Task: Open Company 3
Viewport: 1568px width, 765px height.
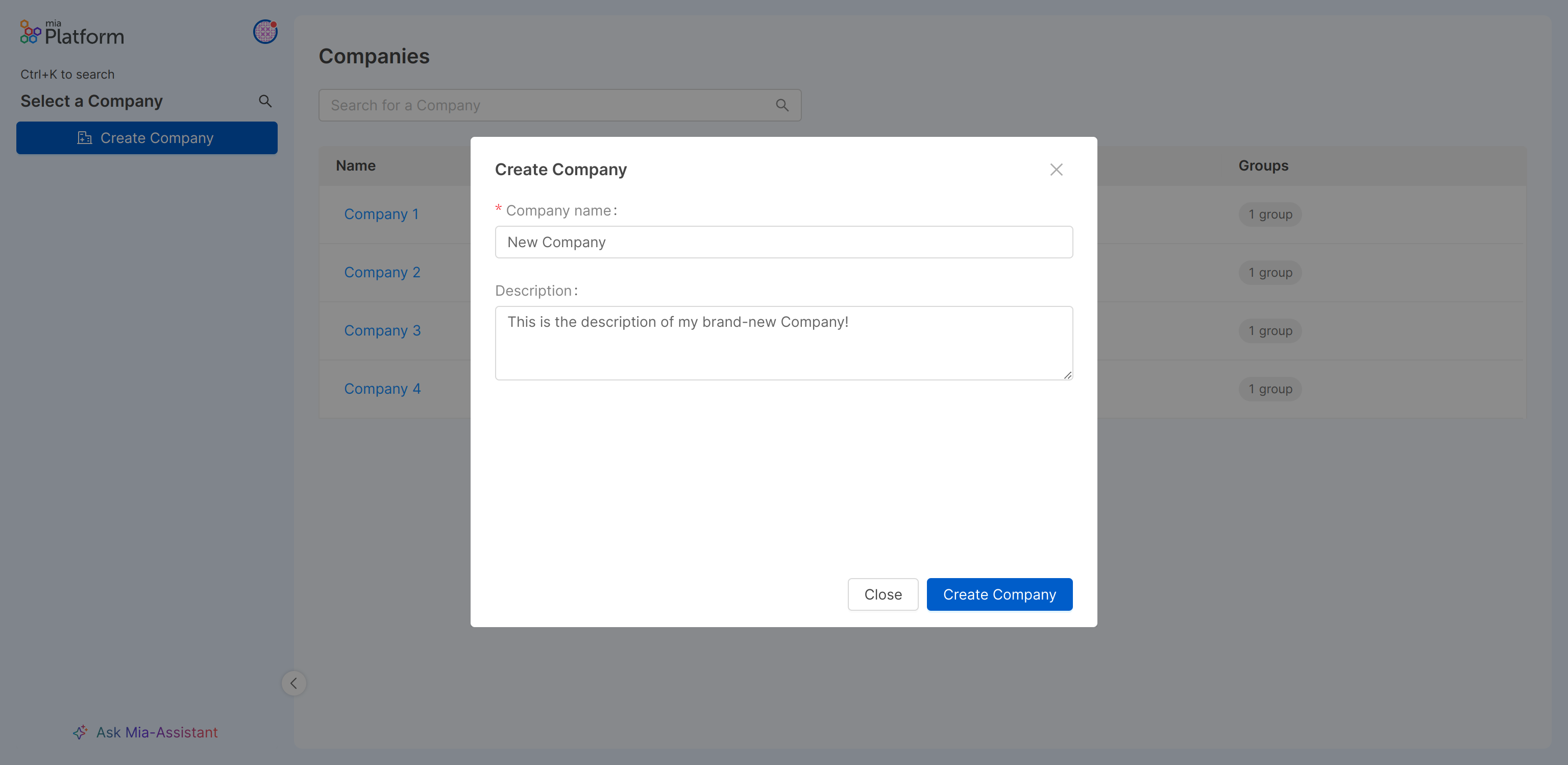Action: coord(382,330)
